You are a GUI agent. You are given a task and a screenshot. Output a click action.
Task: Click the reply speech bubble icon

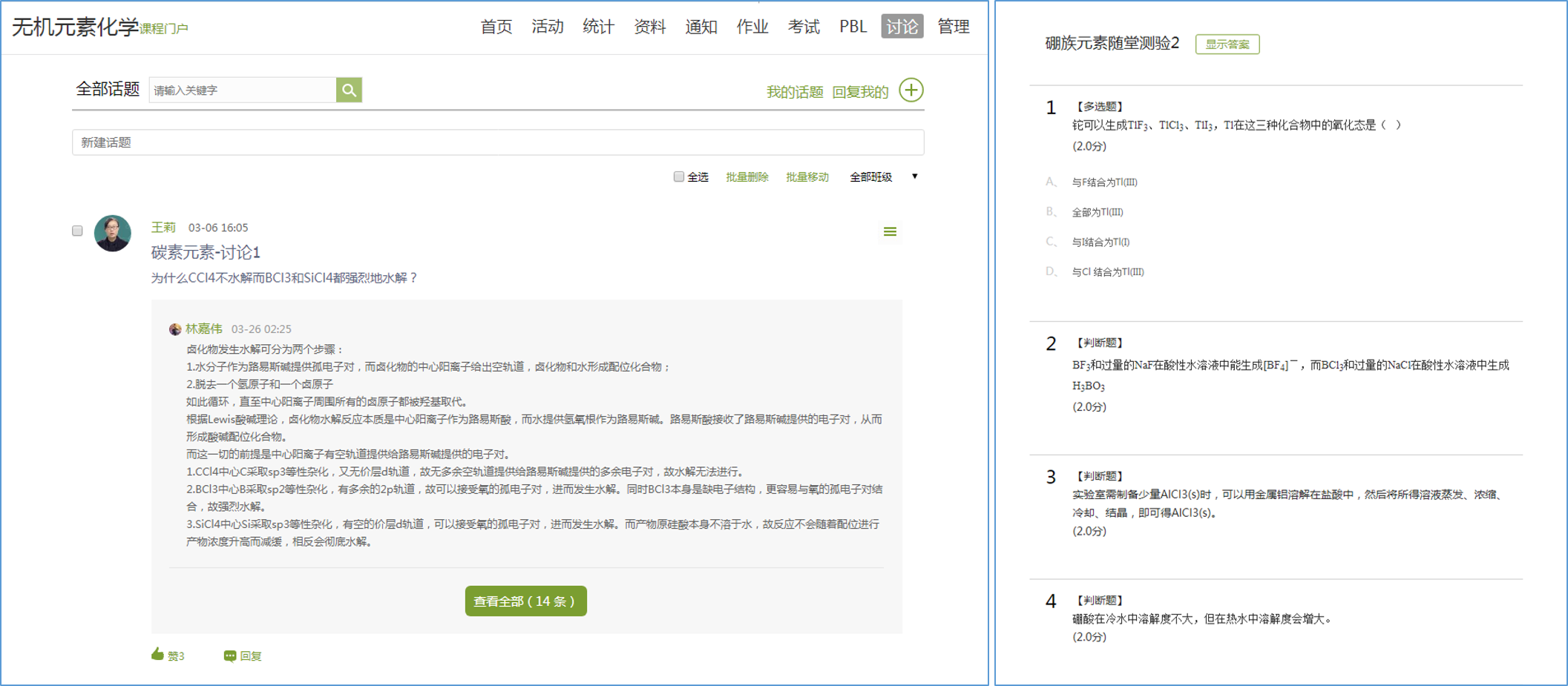tap(230, 656)
